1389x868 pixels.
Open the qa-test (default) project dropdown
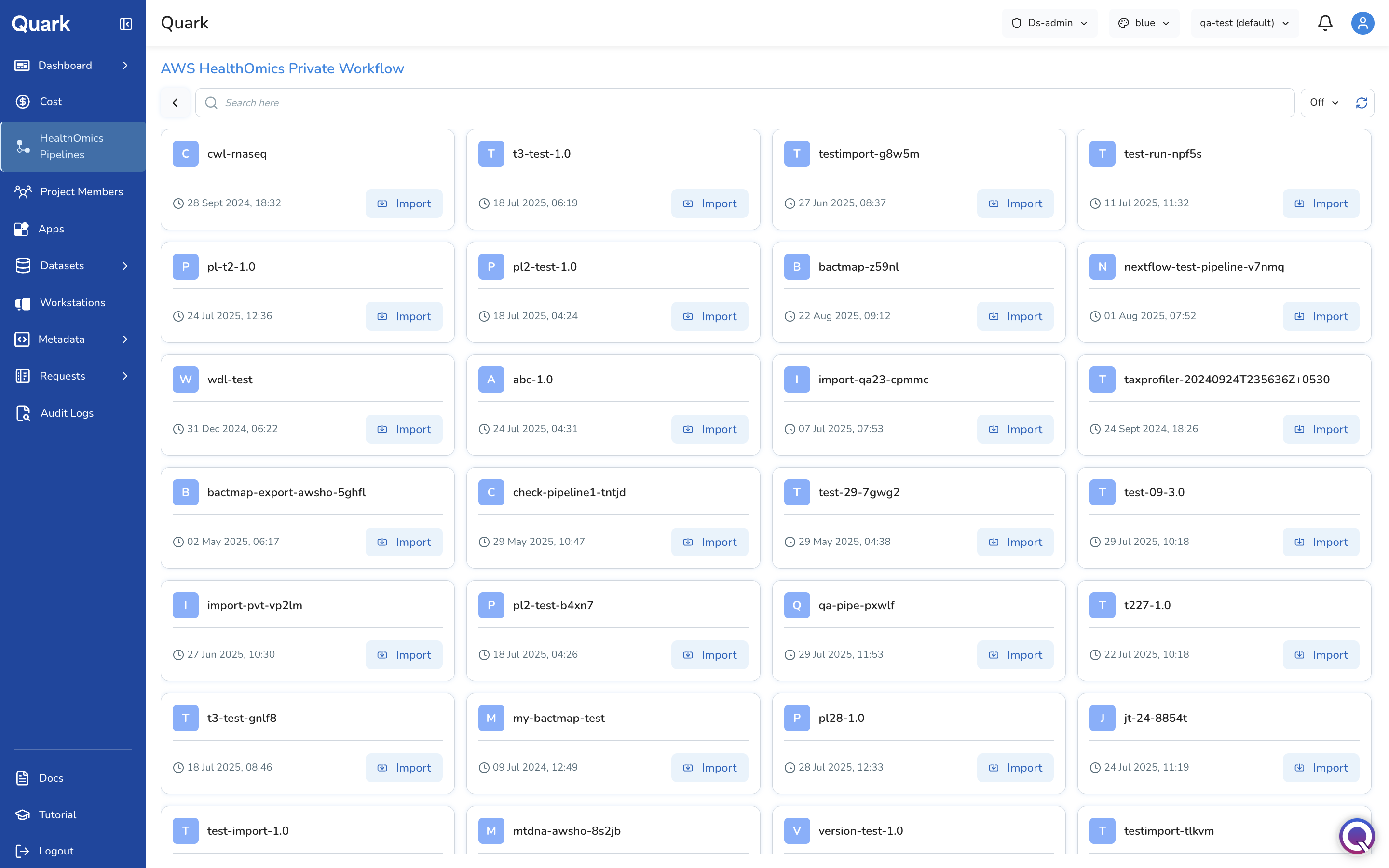(x=1244, y=23)
